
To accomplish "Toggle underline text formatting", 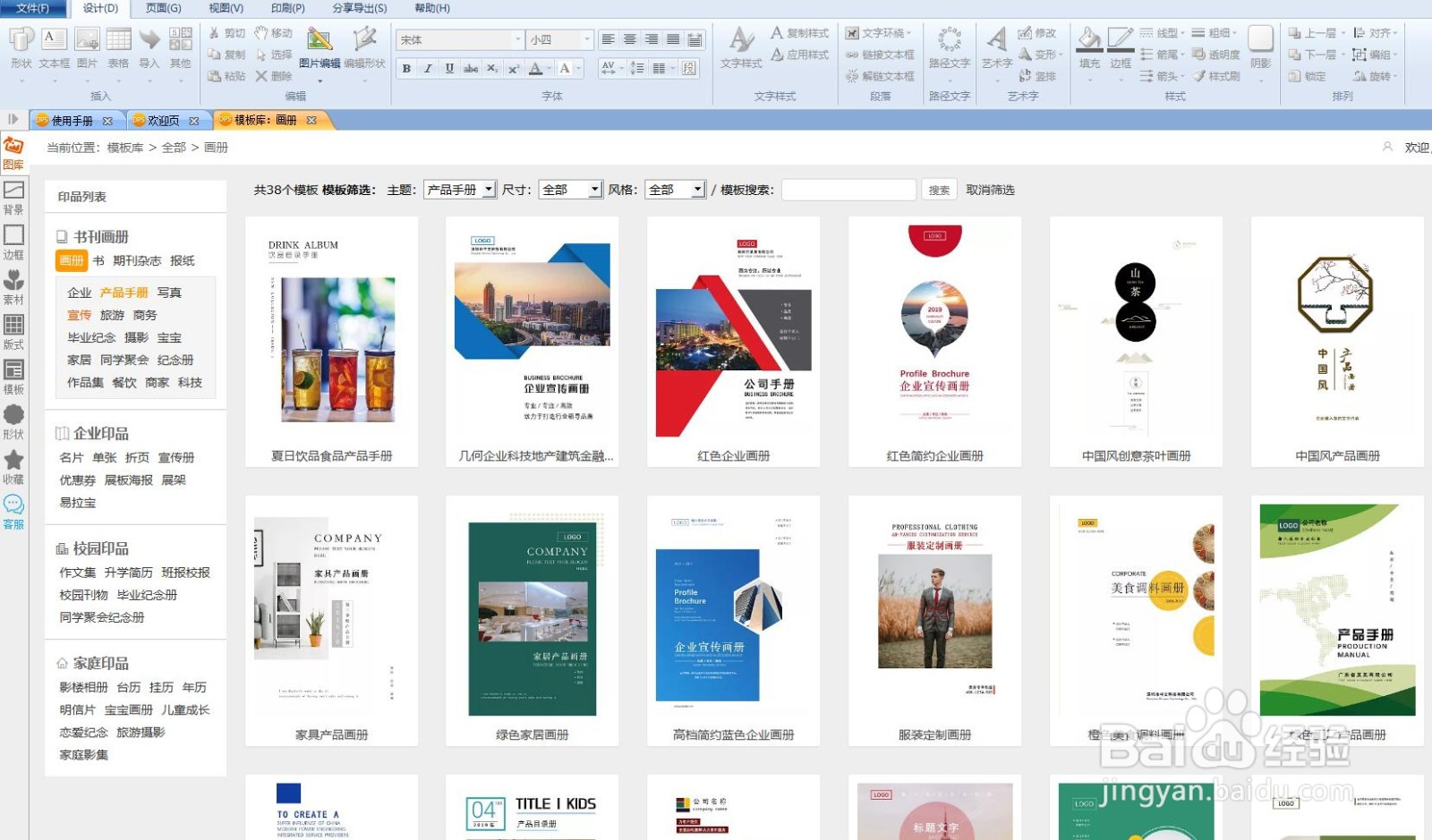I will pyautogui.click(x=449, y=68).
